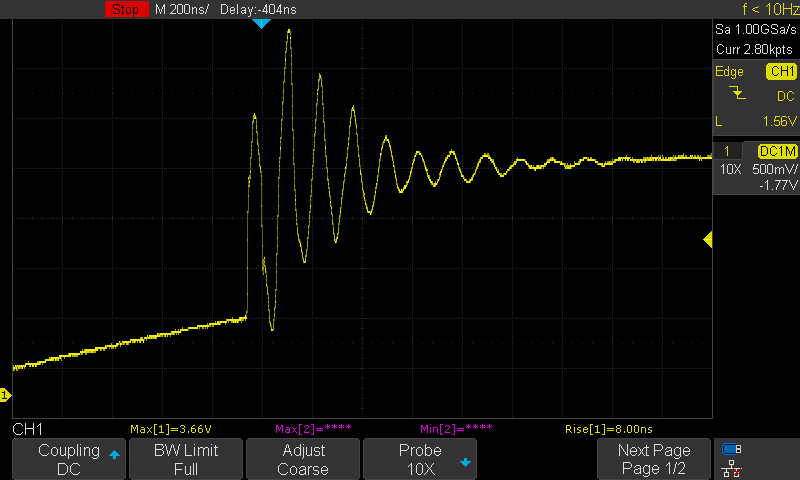800x480 pixels.
Task: Click the blue trigger position triangle marker
Action: click(x=261, y=22)
